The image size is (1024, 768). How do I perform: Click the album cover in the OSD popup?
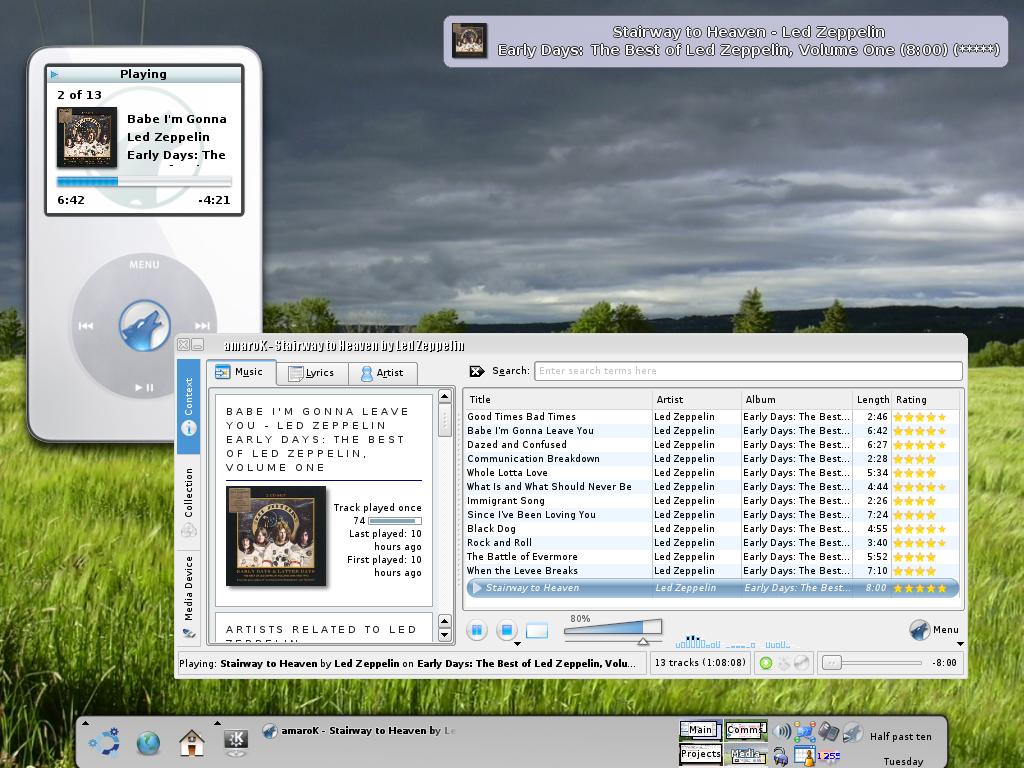tap(470, 40)
